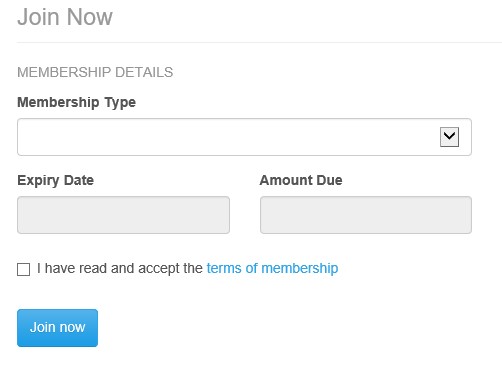Submit with the blue Join now button
This screenshot has height=371, width=502.
tap(57, 328)
